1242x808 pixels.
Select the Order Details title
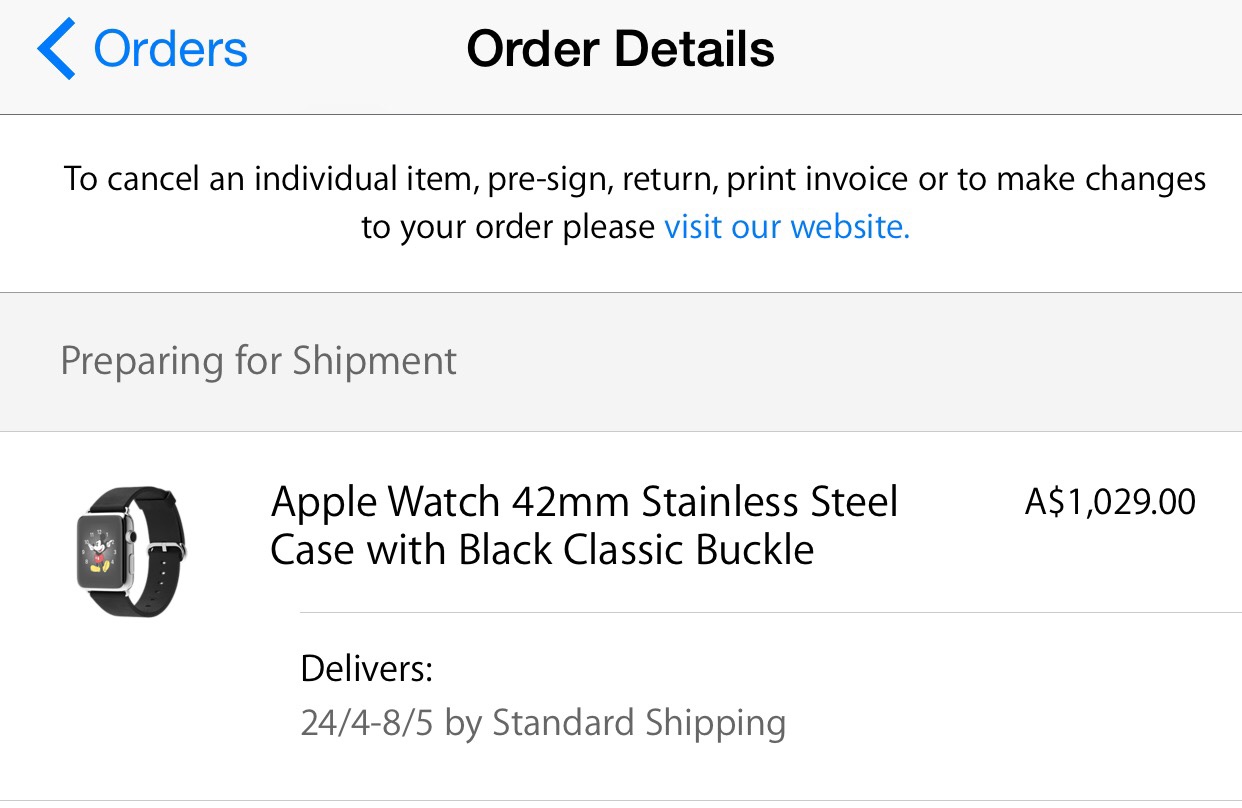pos(620,49)
